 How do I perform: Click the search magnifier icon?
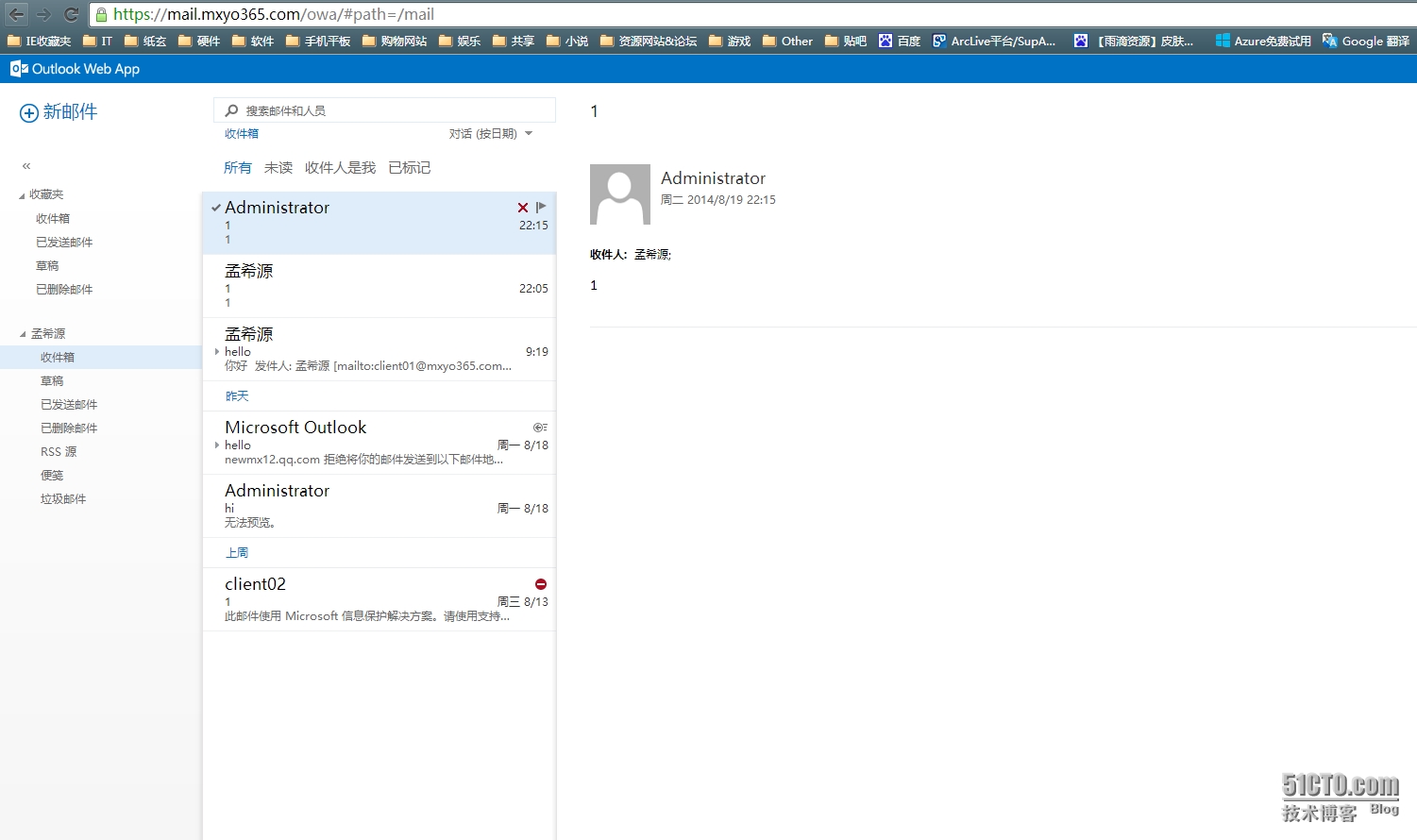pos(231,110)
